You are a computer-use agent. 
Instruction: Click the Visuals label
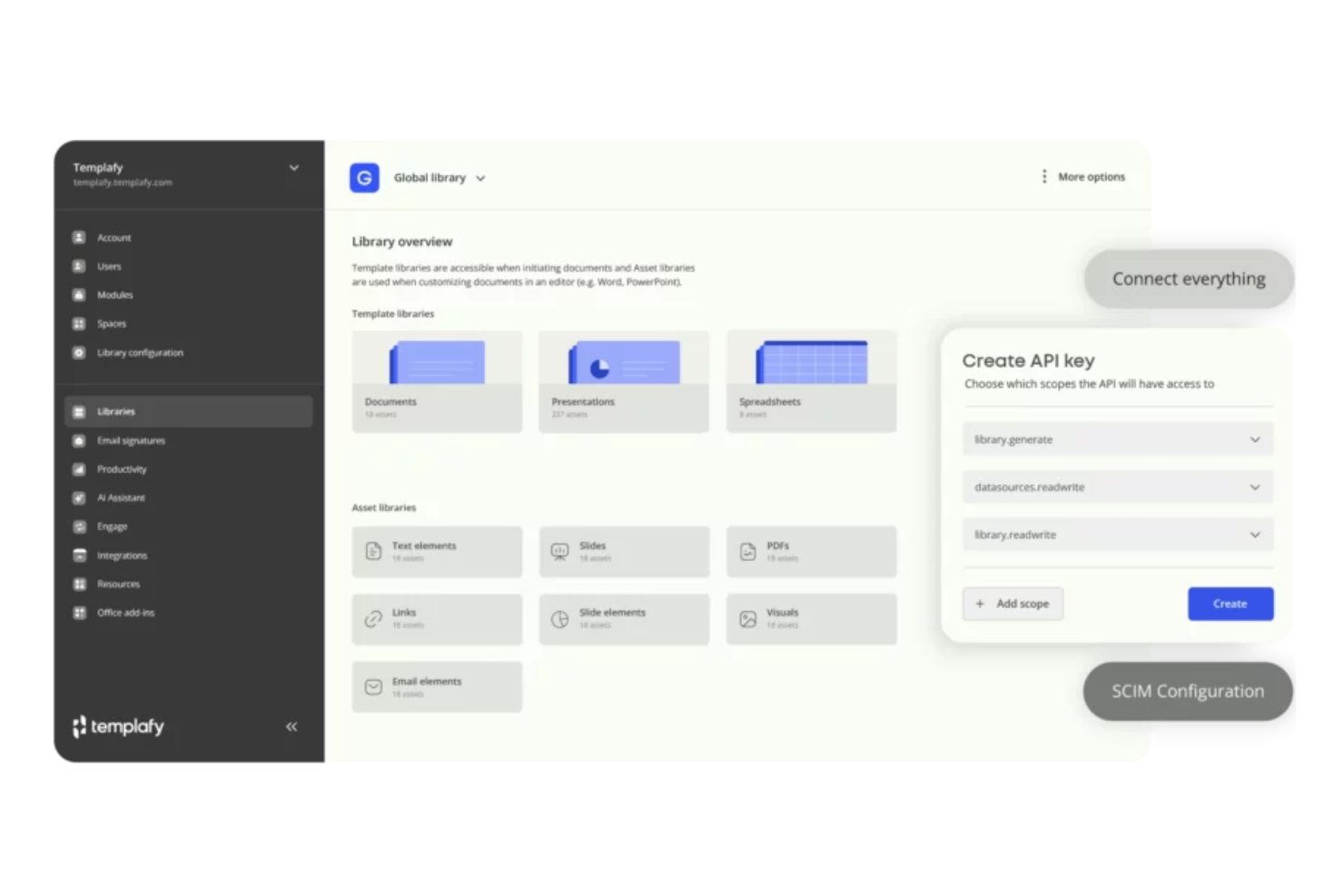pos(782,613)
